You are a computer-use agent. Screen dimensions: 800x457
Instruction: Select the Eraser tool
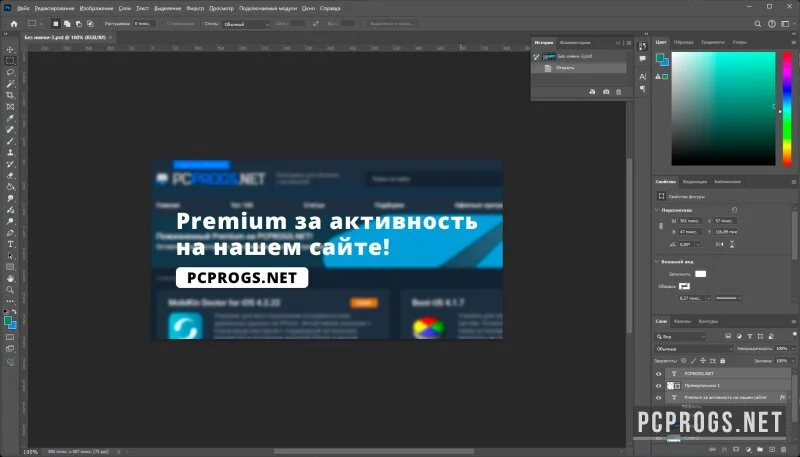pyautogui.click(x=10, y=175)
